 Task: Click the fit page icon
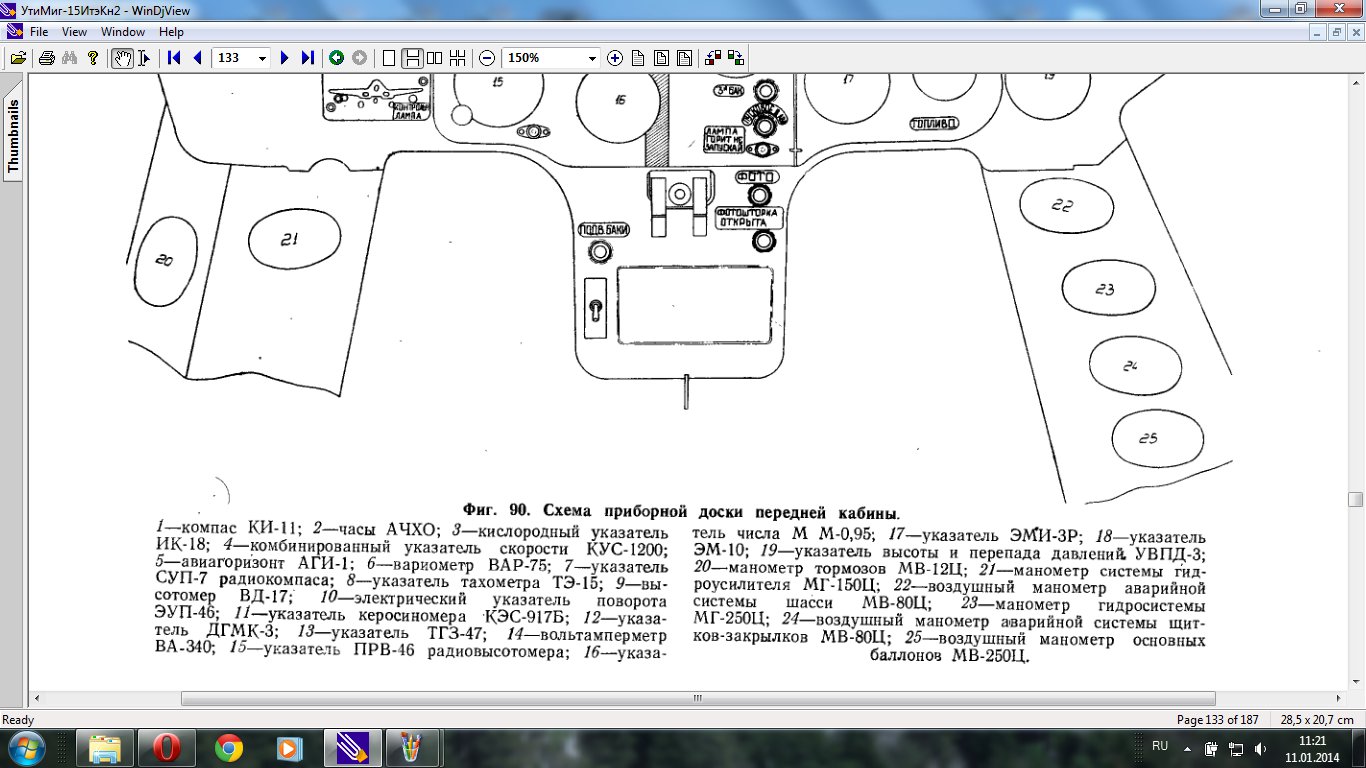click(x=684, y=58)
